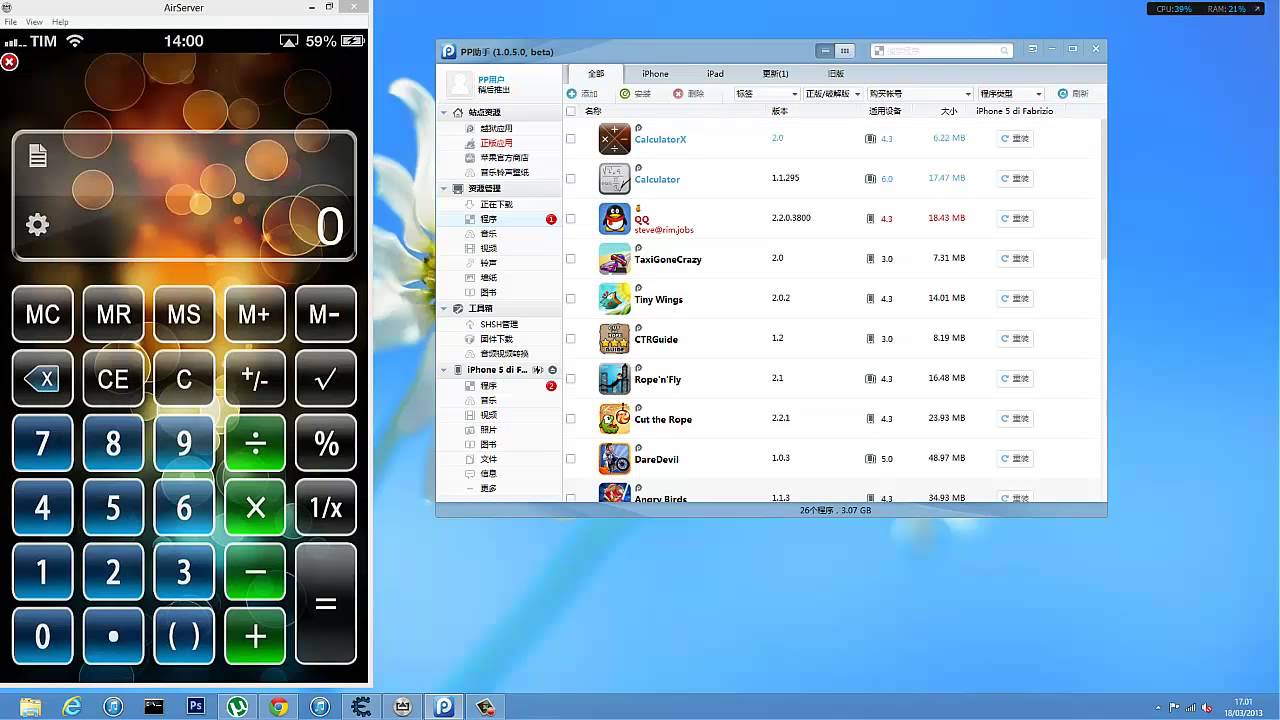The width and height of the screenshot is (1280, 720).
Task: Open File Explorer from the taskbar
Action: [31, 706]
